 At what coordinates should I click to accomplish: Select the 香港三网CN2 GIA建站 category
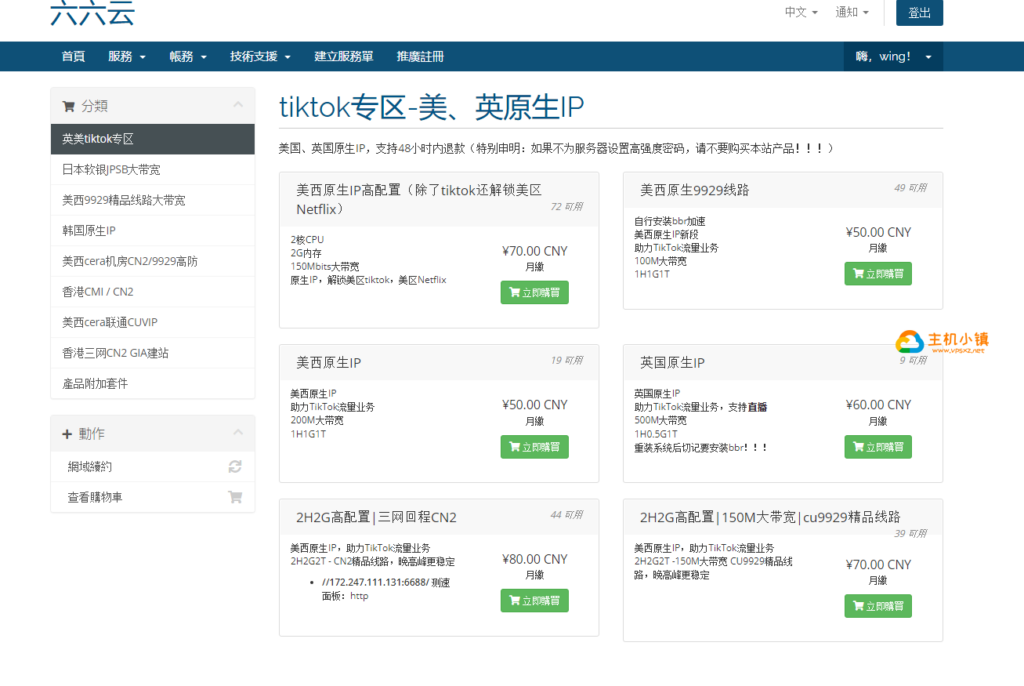(x=153, y=353)
